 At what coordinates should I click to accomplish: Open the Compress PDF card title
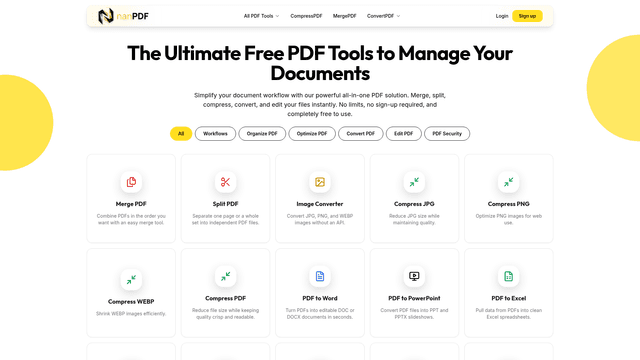(x=225, y=298)
